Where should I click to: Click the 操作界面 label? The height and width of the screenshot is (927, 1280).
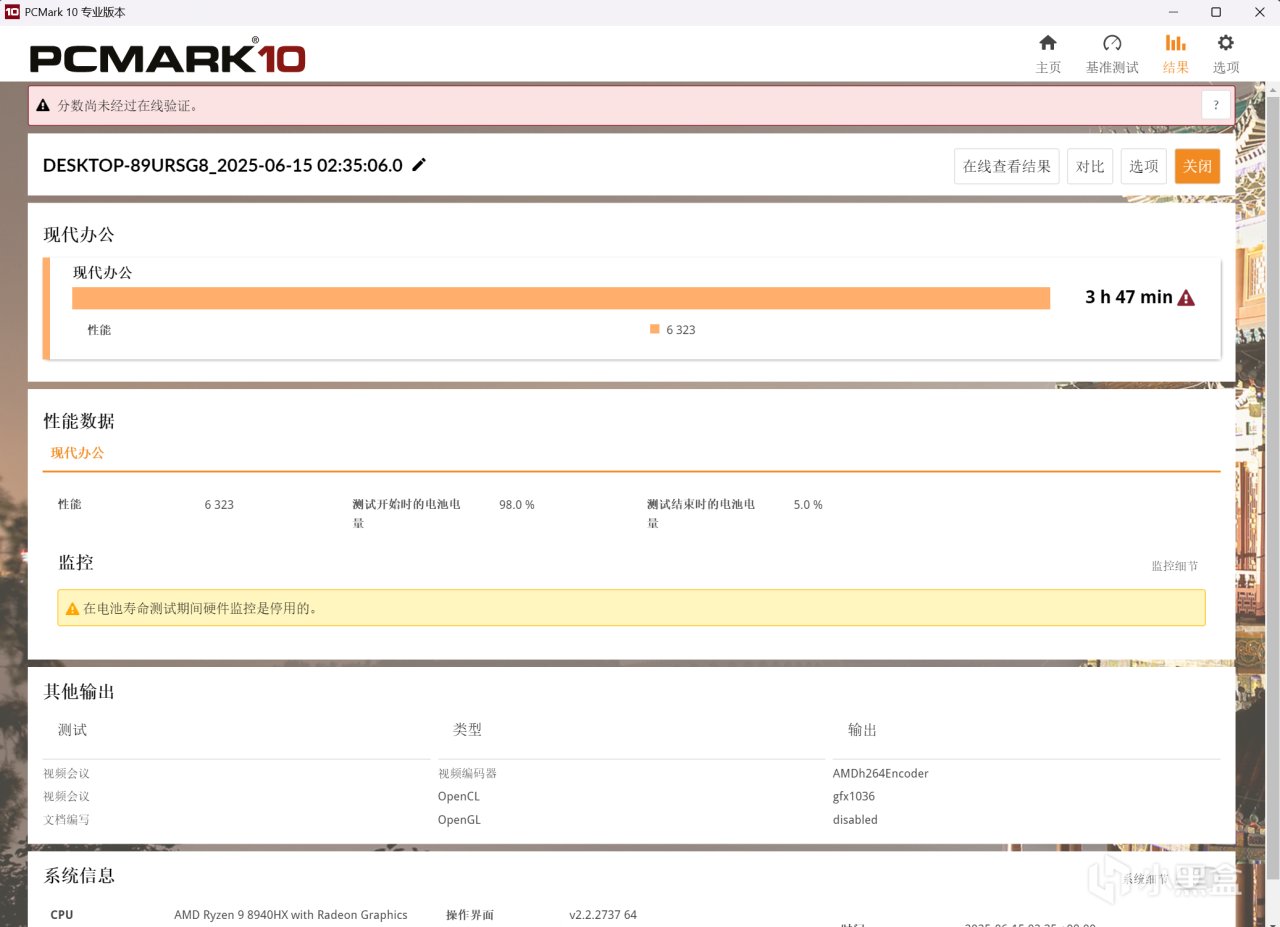tap(470, 915)
